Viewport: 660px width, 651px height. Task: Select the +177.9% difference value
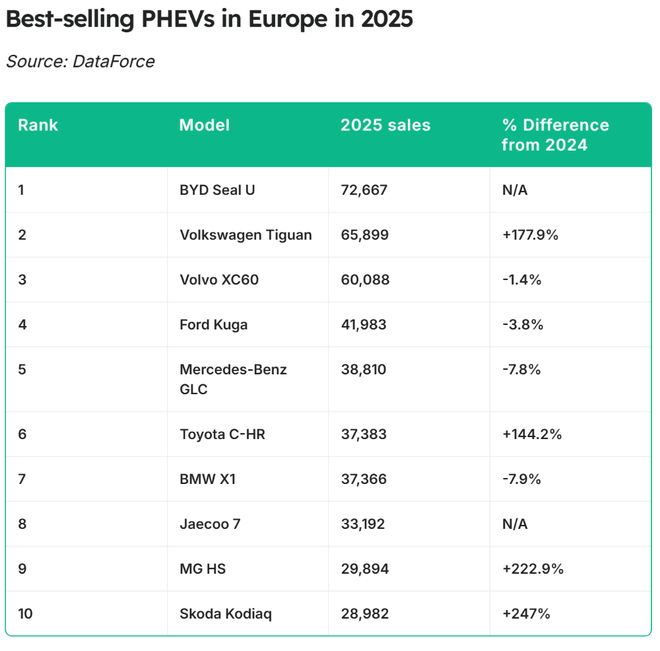(533, 235)
